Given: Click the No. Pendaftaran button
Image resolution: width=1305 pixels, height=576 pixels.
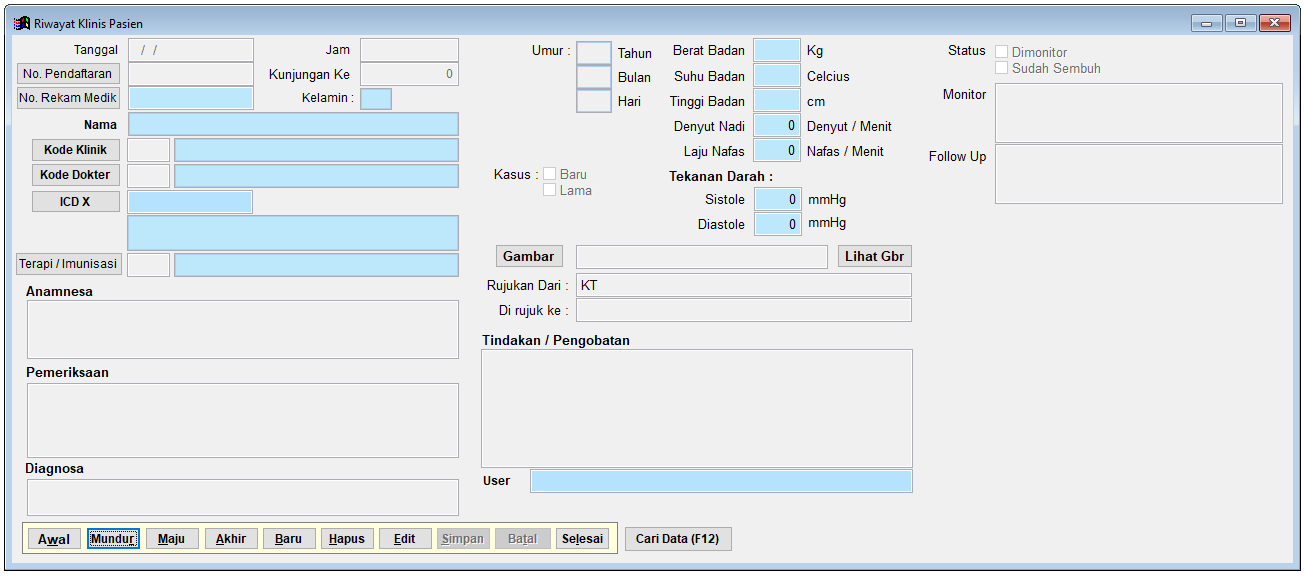Looking at the screenshot, I should (x=68, y=74).
